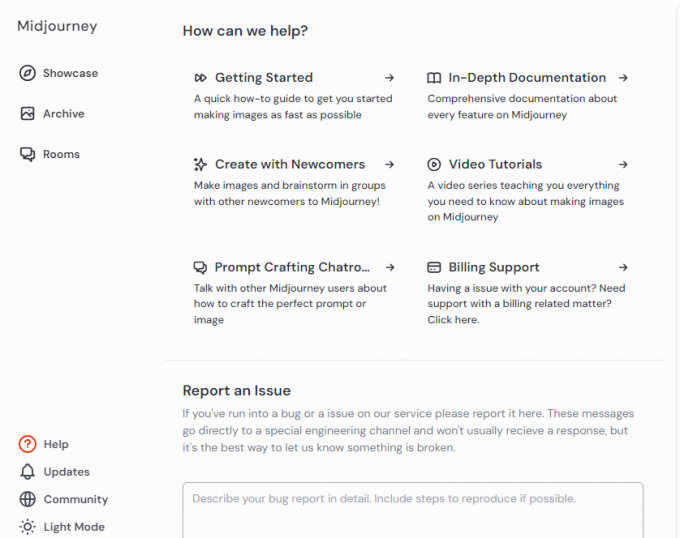Open the Billing Support link
680x538 pixels.
494,267
